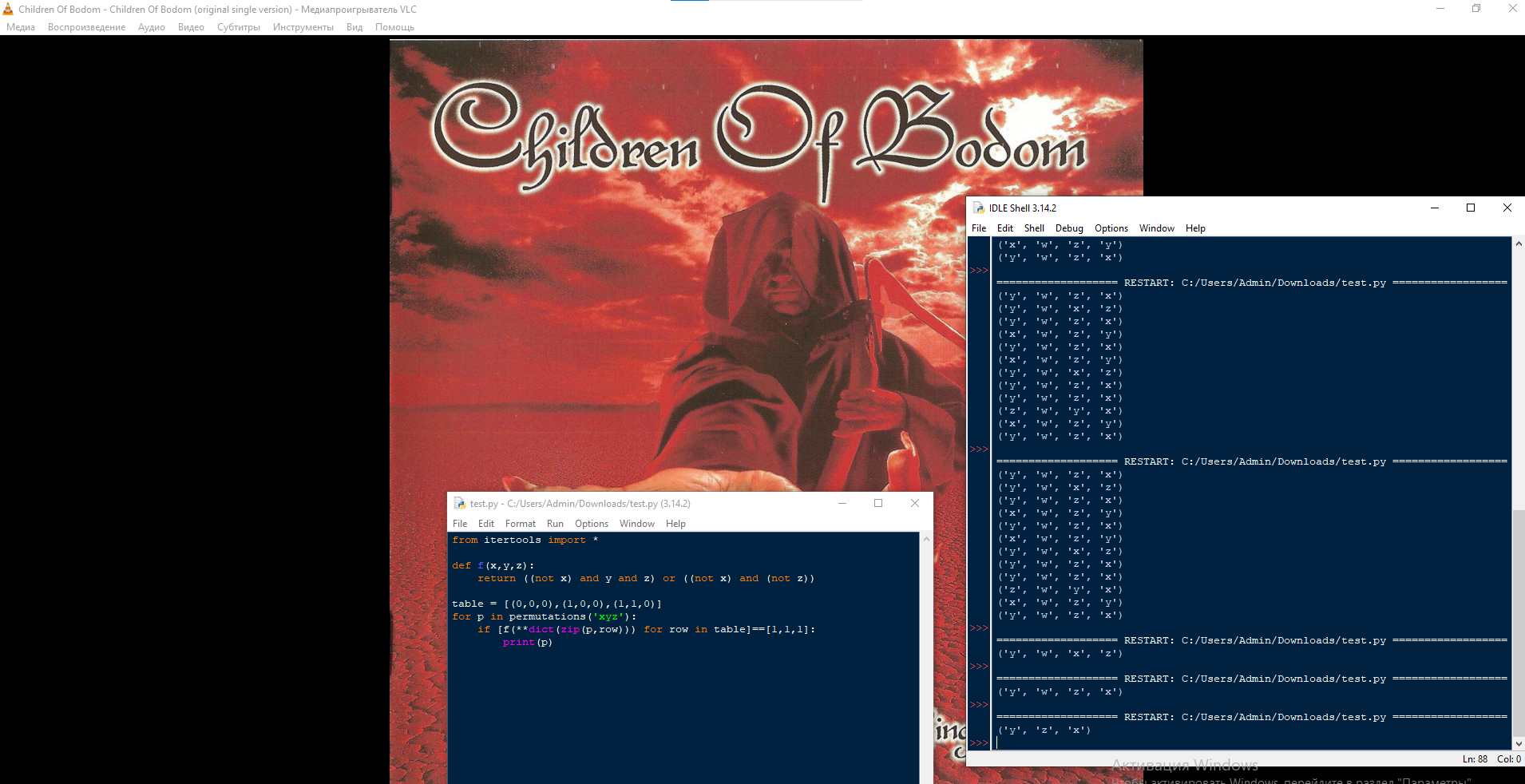This screenshot has height=784, width=1525.
Task: Open the Edit menu in the test.py editor
Action: (486, 524)
